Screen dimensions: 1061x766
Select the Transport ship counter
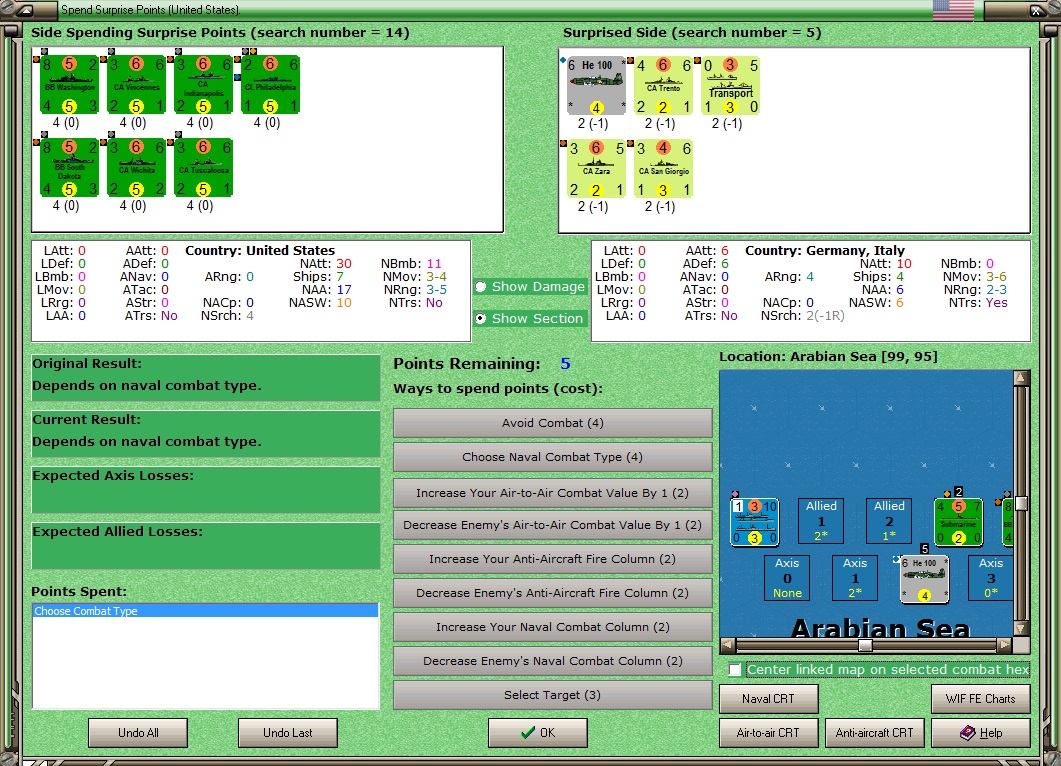[x=730, y=86]
